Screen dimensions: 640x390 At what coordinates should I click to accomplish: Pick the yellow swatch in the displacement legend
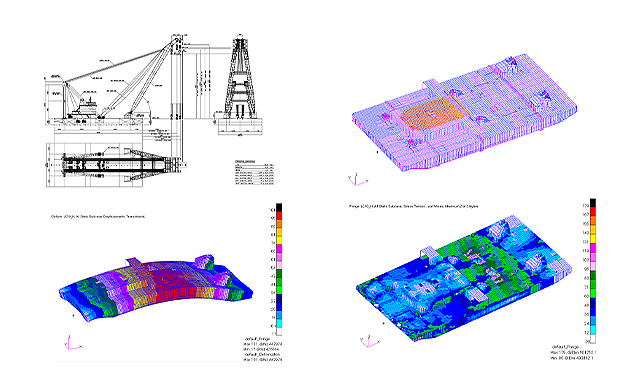coord(279,241)
